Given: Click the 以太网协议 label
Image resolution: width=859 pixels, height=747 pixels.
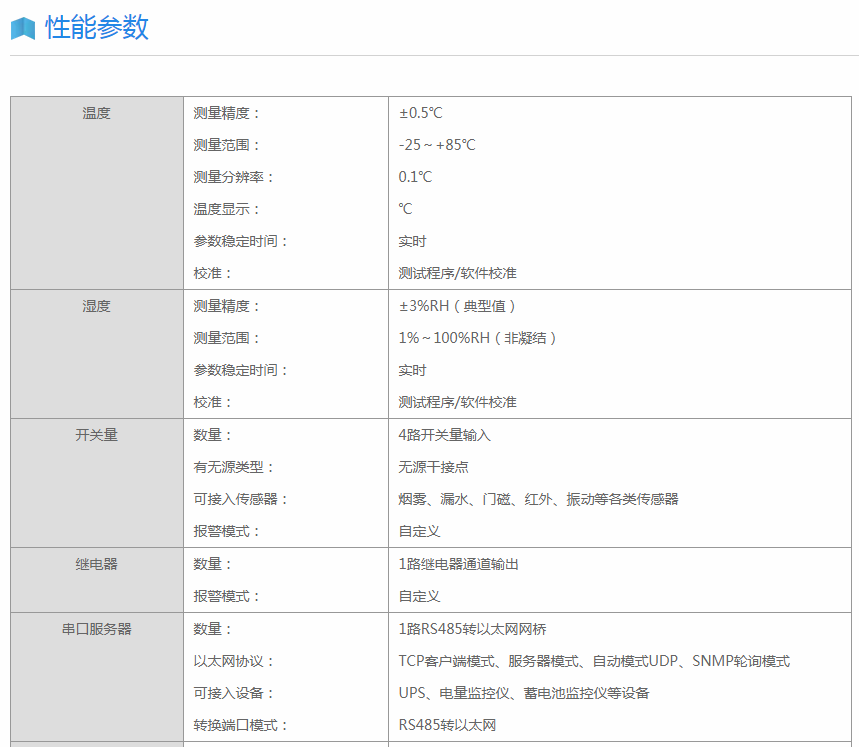Looking at the screenshot, I should click(x=233, y=661).
